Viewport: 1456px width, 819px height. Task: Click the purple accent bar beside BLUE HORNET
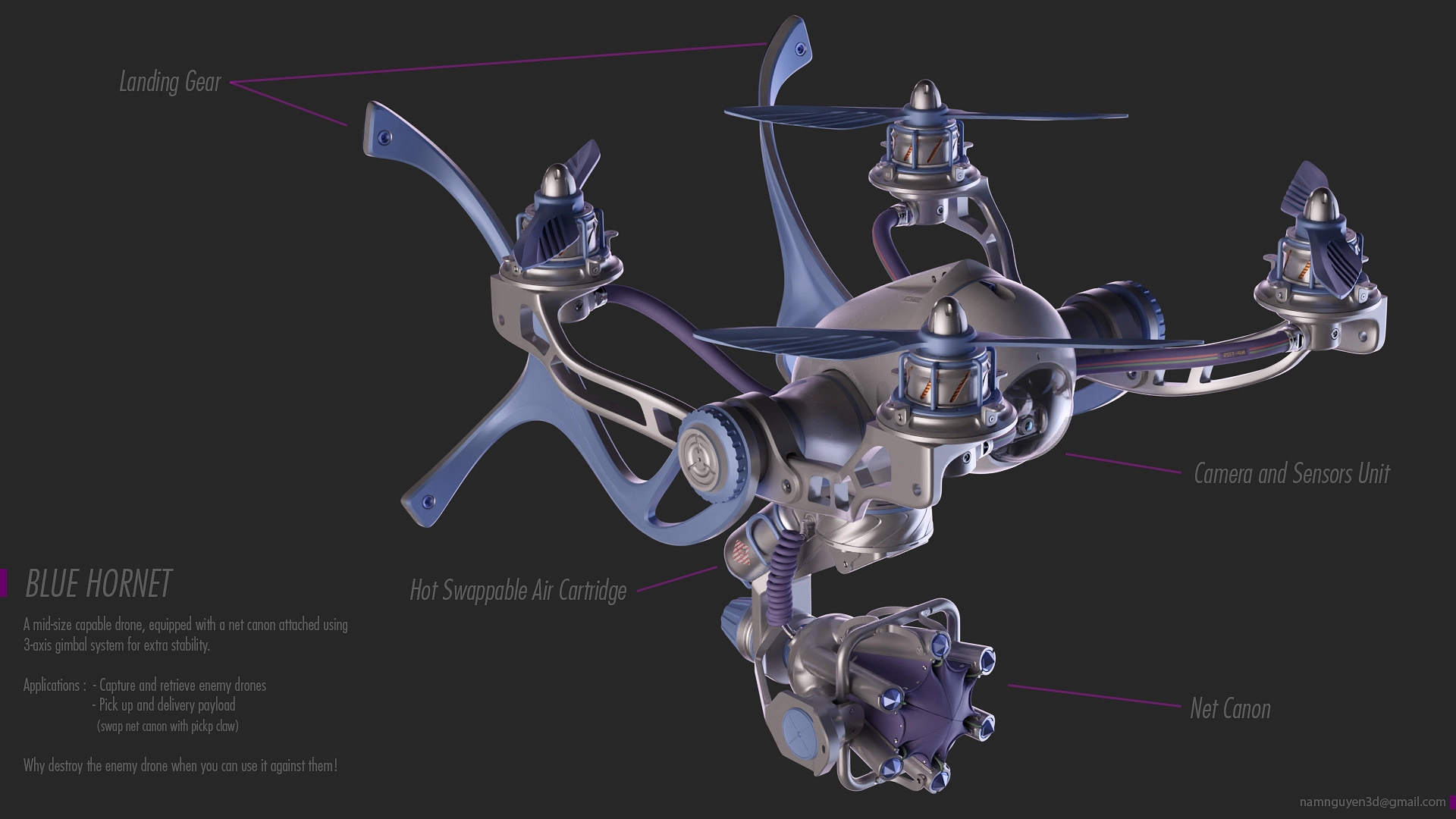coord(4,583)
